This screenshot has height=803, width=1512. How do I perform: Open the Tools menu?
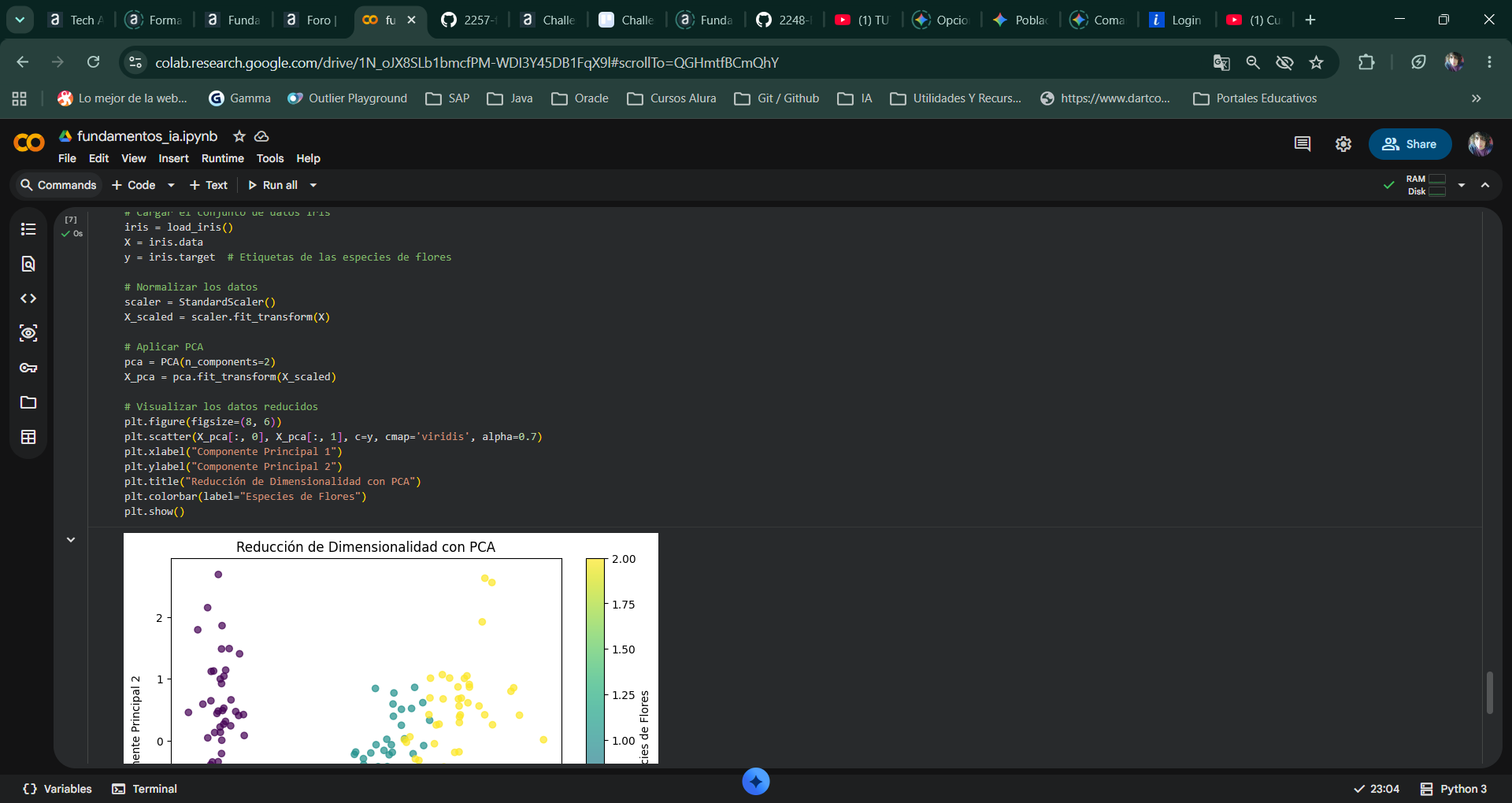(x=270, y=158)
